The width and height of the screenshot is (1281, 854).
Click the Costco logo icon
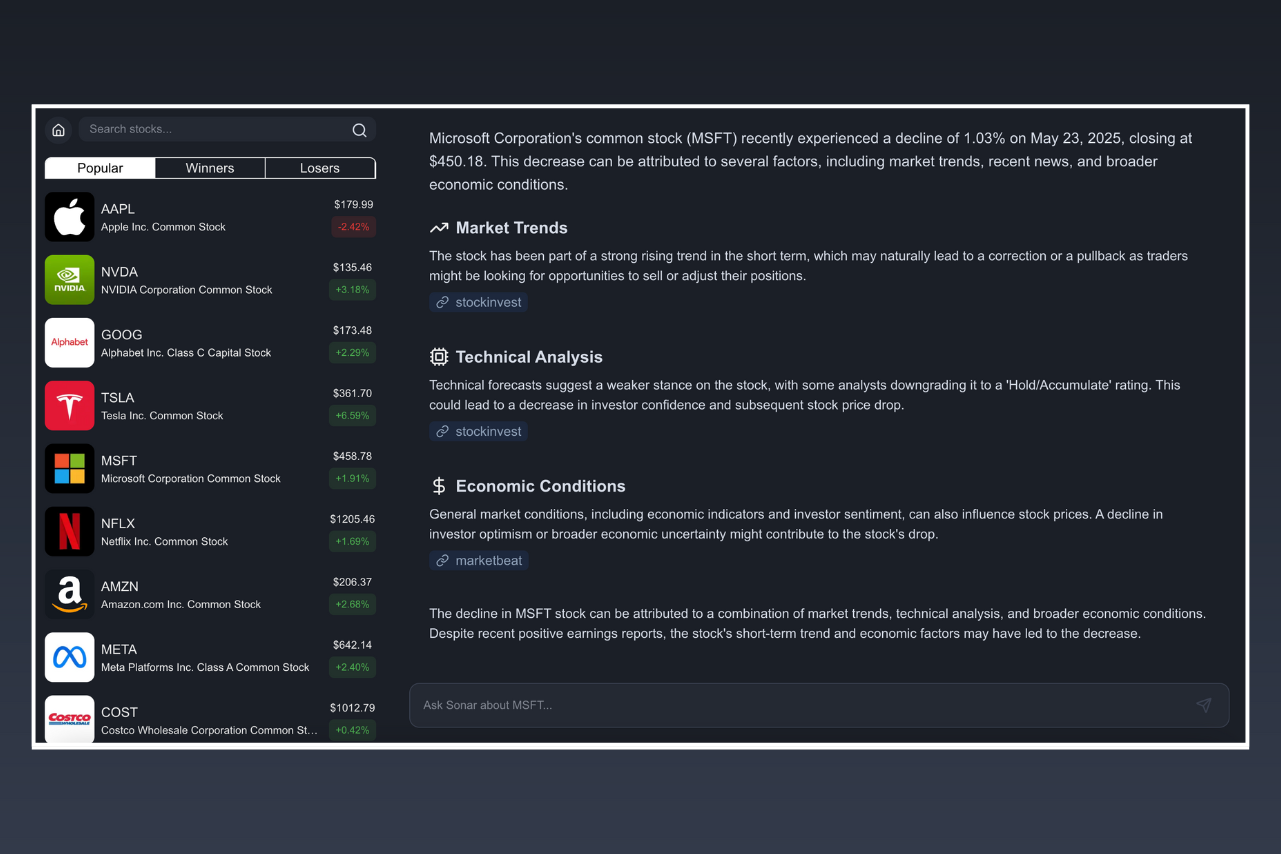[x=70, y=719]
